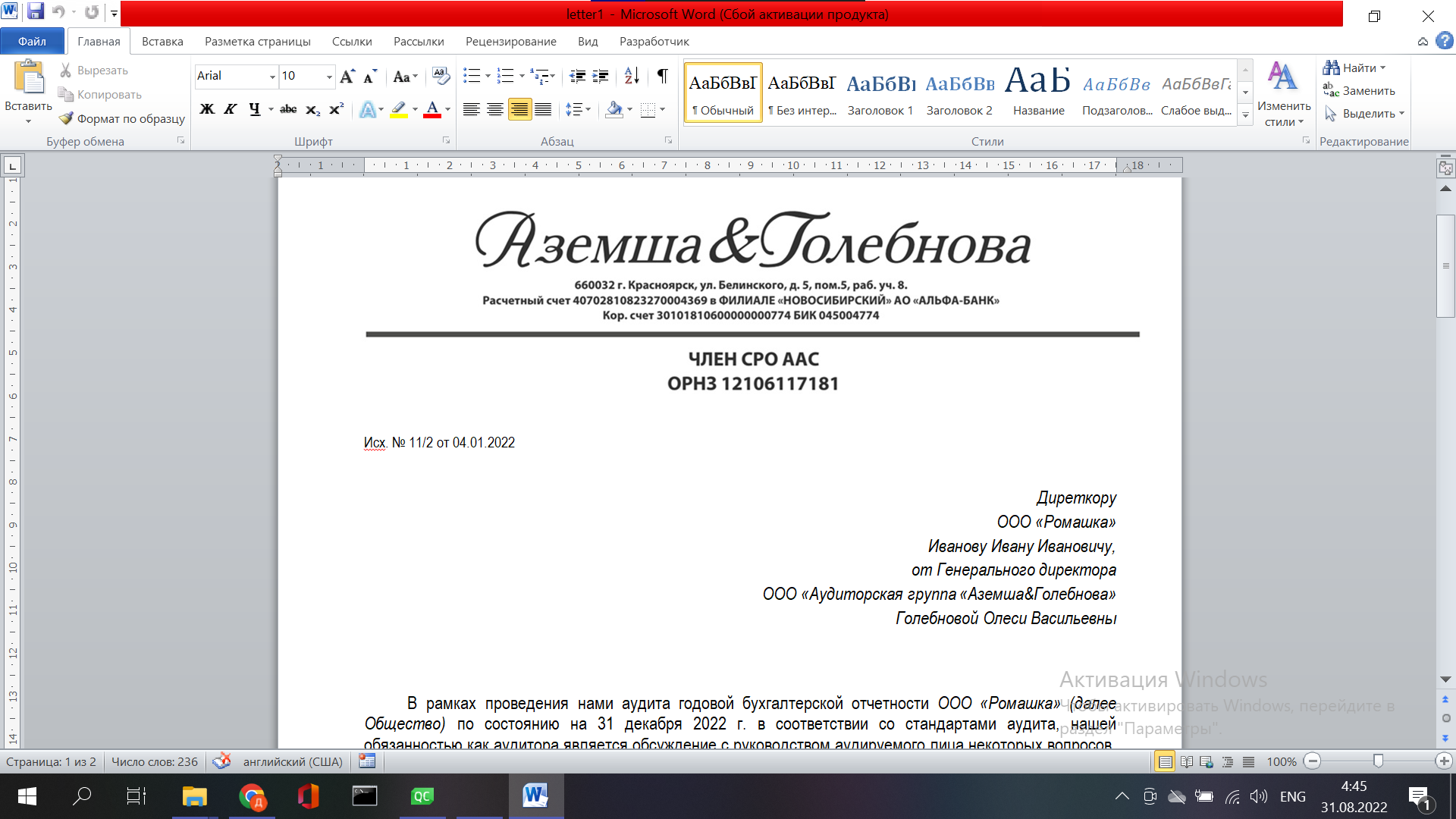Open the Find (Найти) dropdown arrow
The image size is (1456, 819).
coord(1383,68)
